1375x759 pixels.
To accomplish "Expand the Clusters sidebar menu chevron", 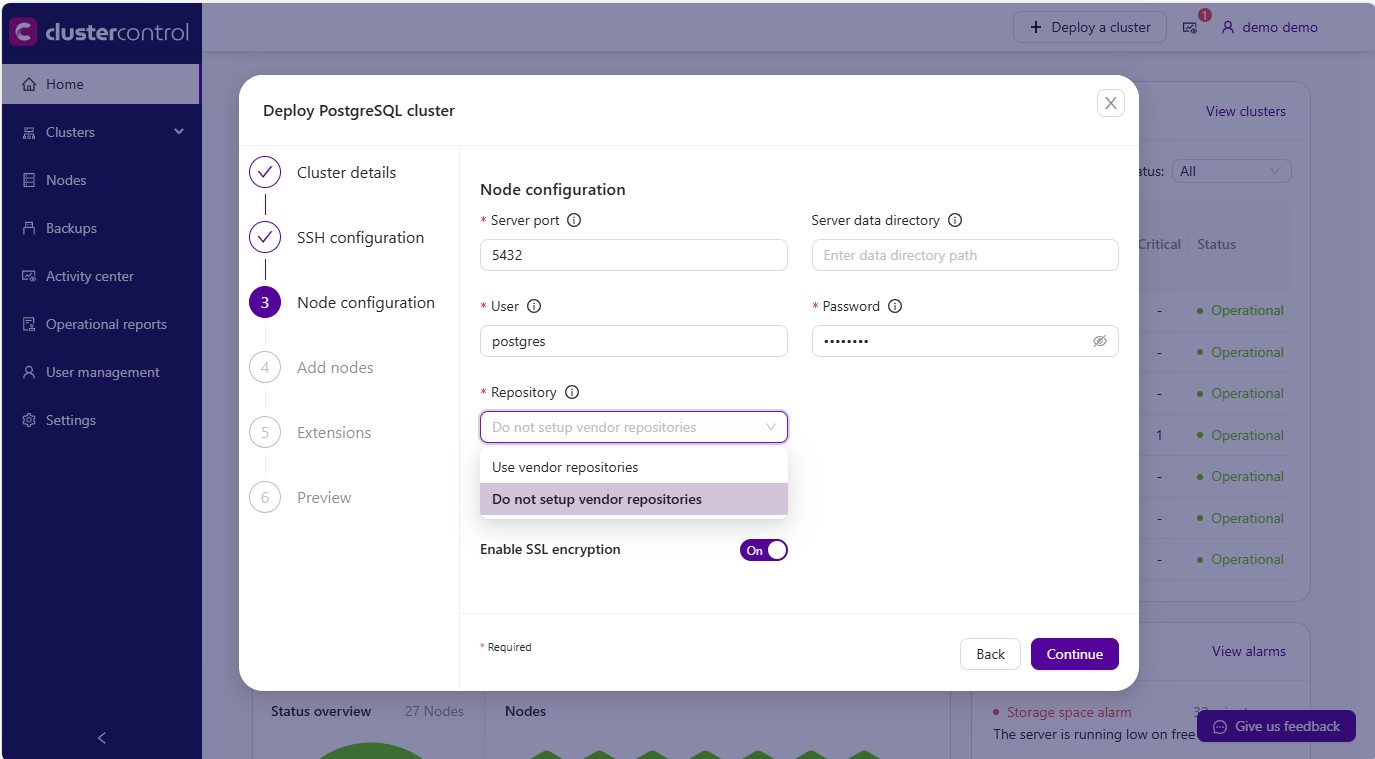I will point(179,132).
